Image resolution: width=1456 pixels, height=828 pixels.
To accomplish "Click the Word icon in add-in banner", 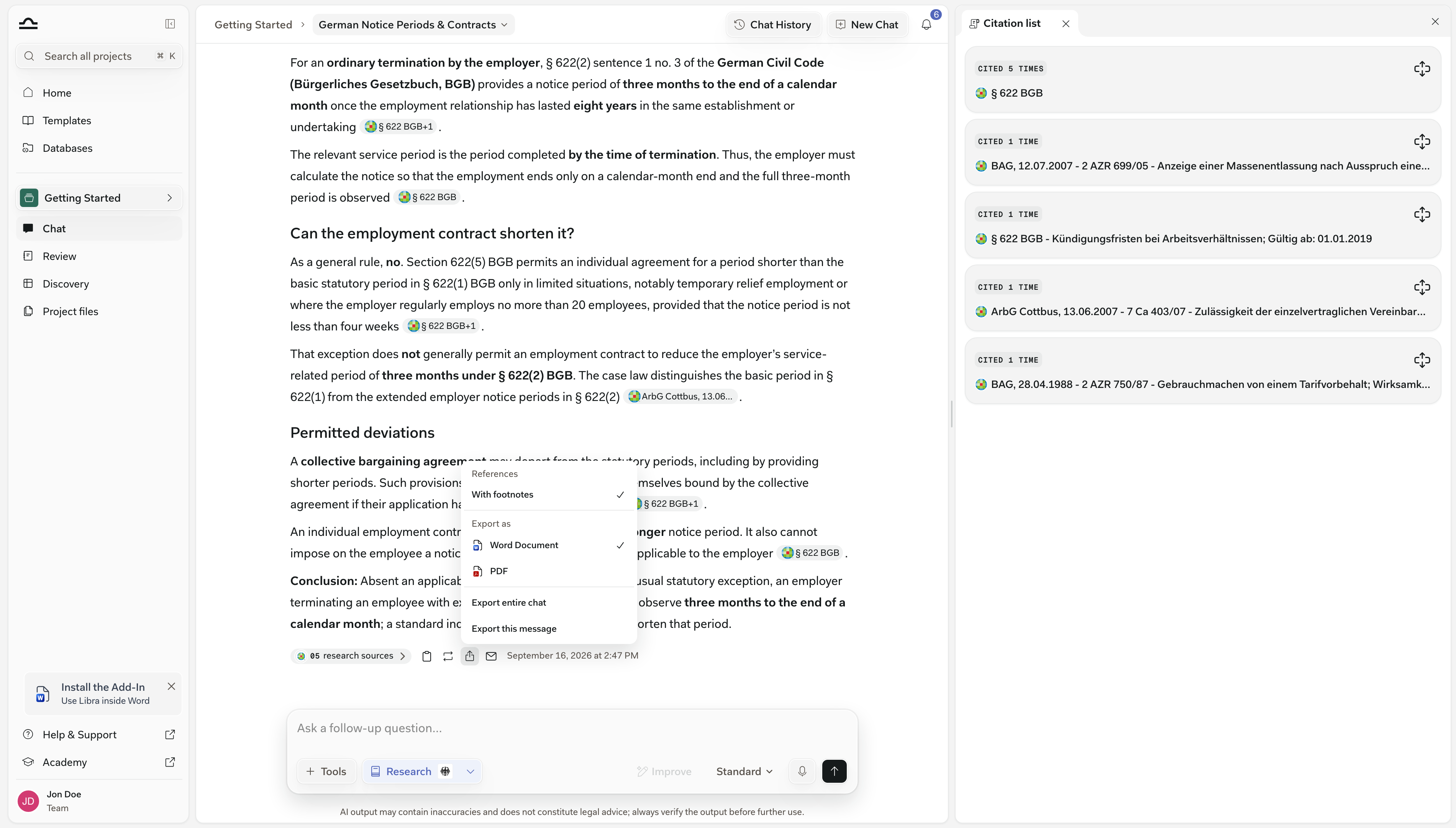I will [42, 694].
